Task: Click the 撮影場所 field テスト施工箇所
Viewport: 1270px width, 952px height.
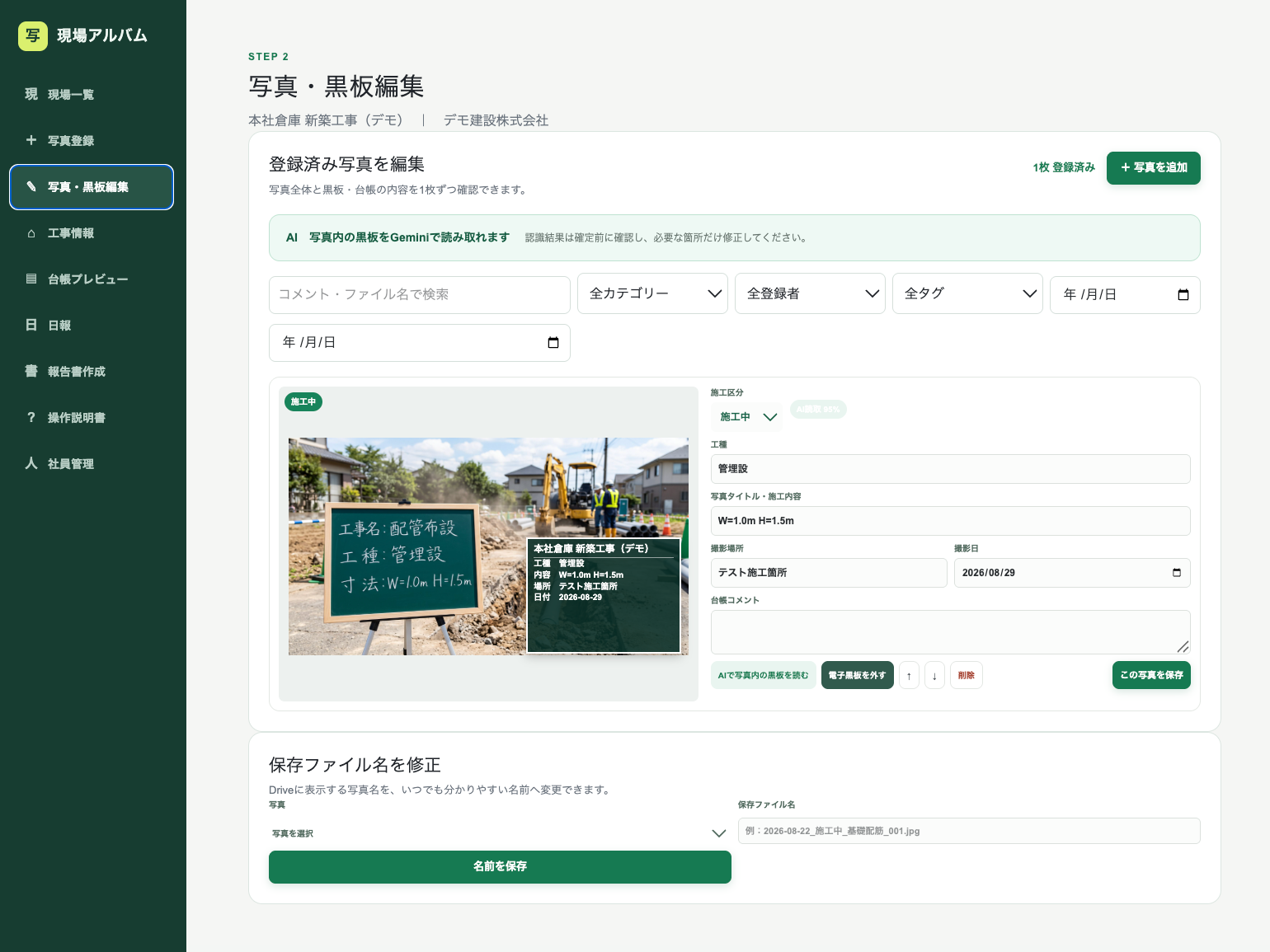Action: click(829, 573)
